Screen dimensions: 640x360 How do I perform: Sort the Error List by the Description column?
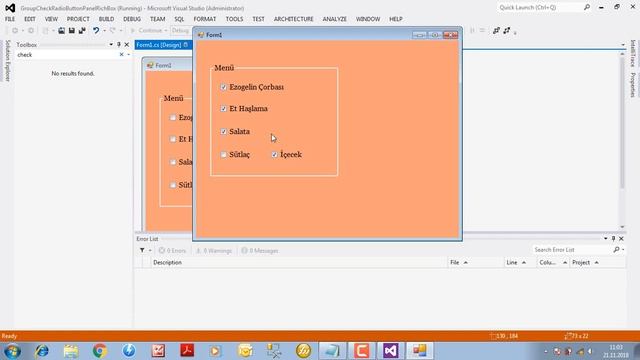click(299, 262)
